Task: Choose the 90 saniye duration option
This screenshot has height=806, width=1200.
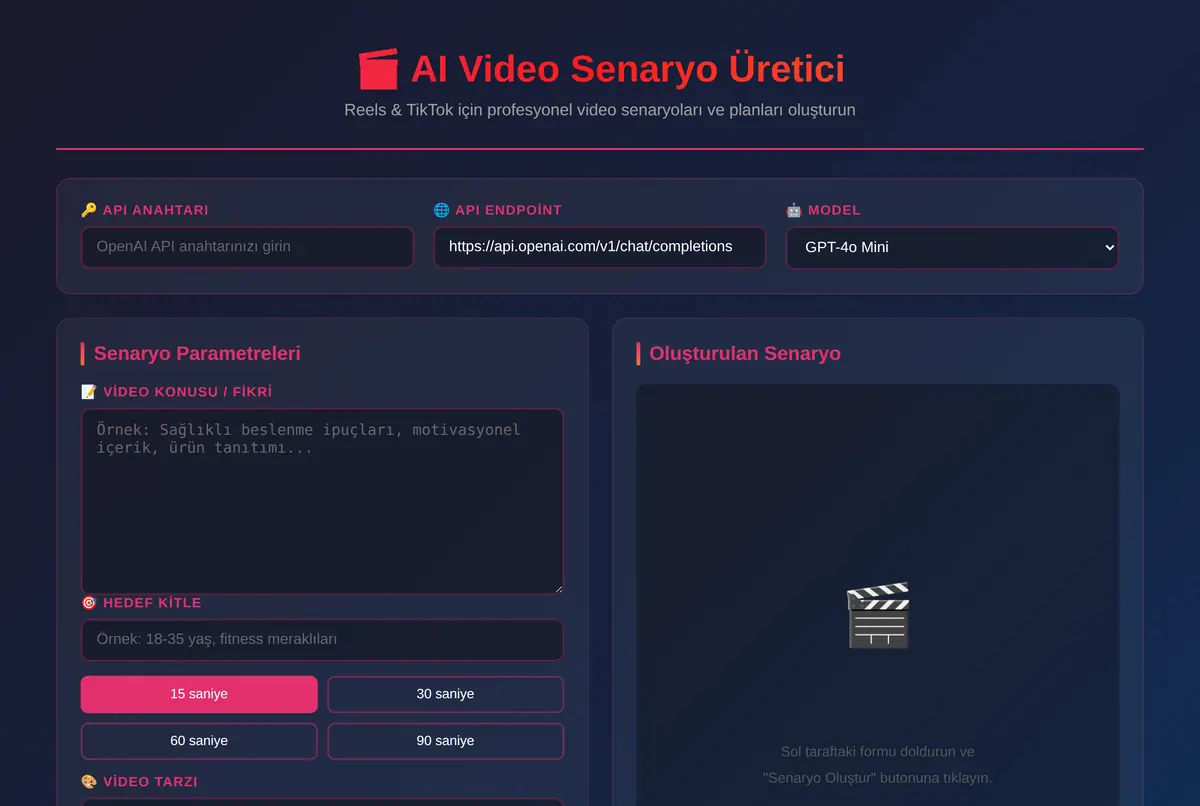Action: coord(446,741)
